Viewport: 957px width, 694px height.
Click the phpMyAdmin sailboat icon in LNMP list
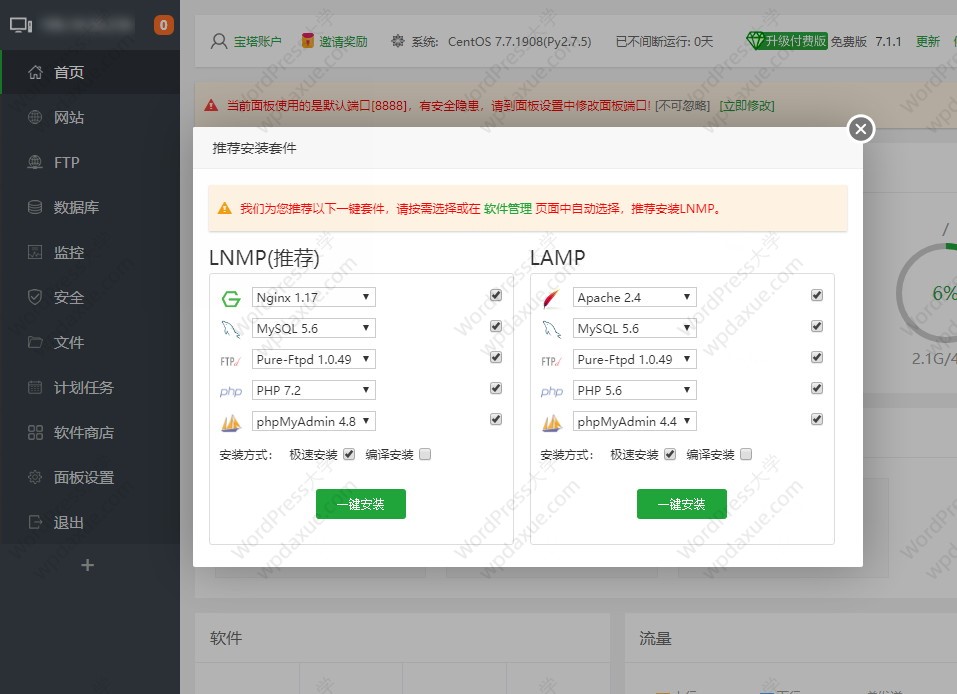pos(231,422)
